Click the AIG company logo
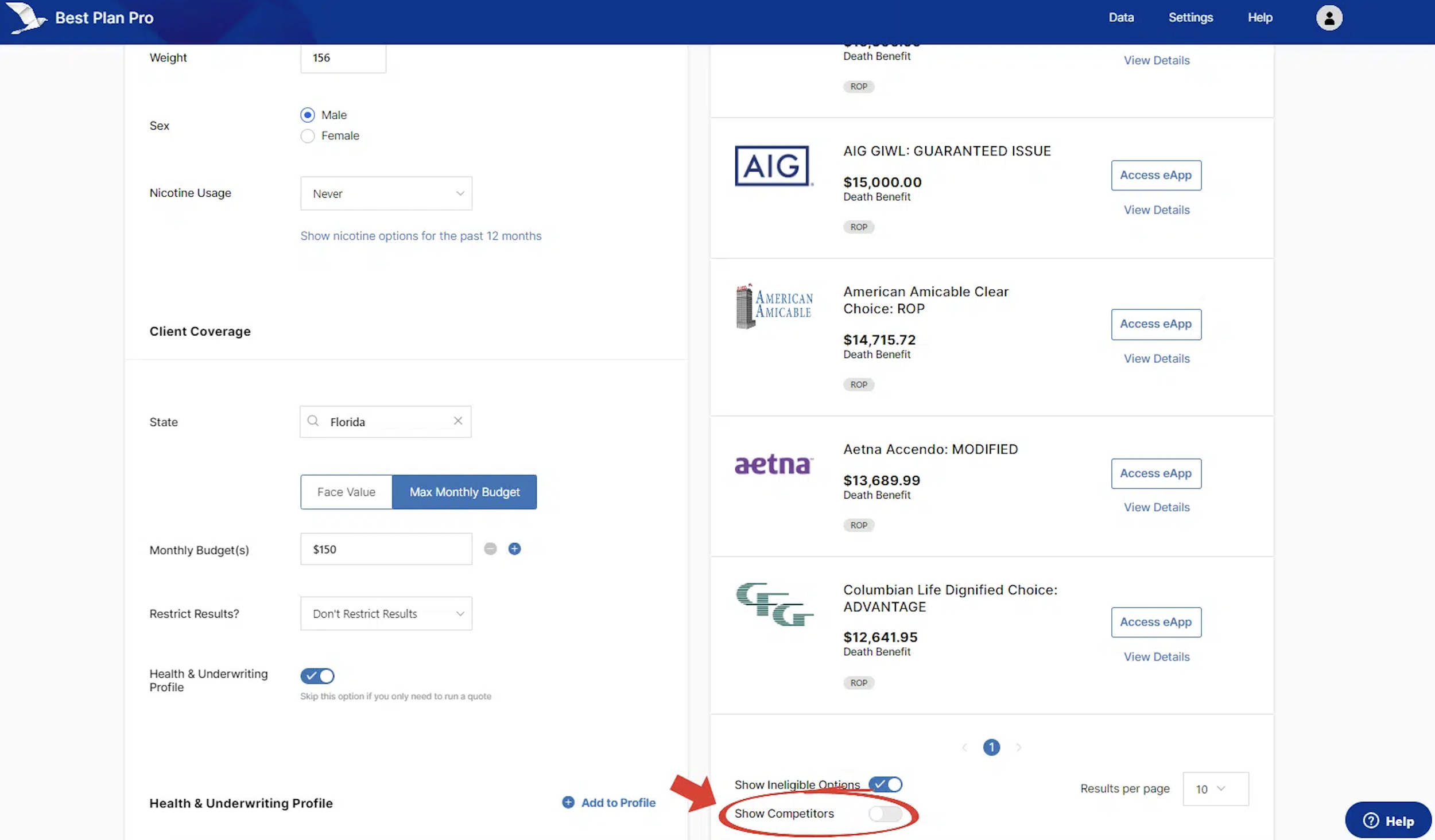The image size is (1435, 840). (x=773, y=166)
